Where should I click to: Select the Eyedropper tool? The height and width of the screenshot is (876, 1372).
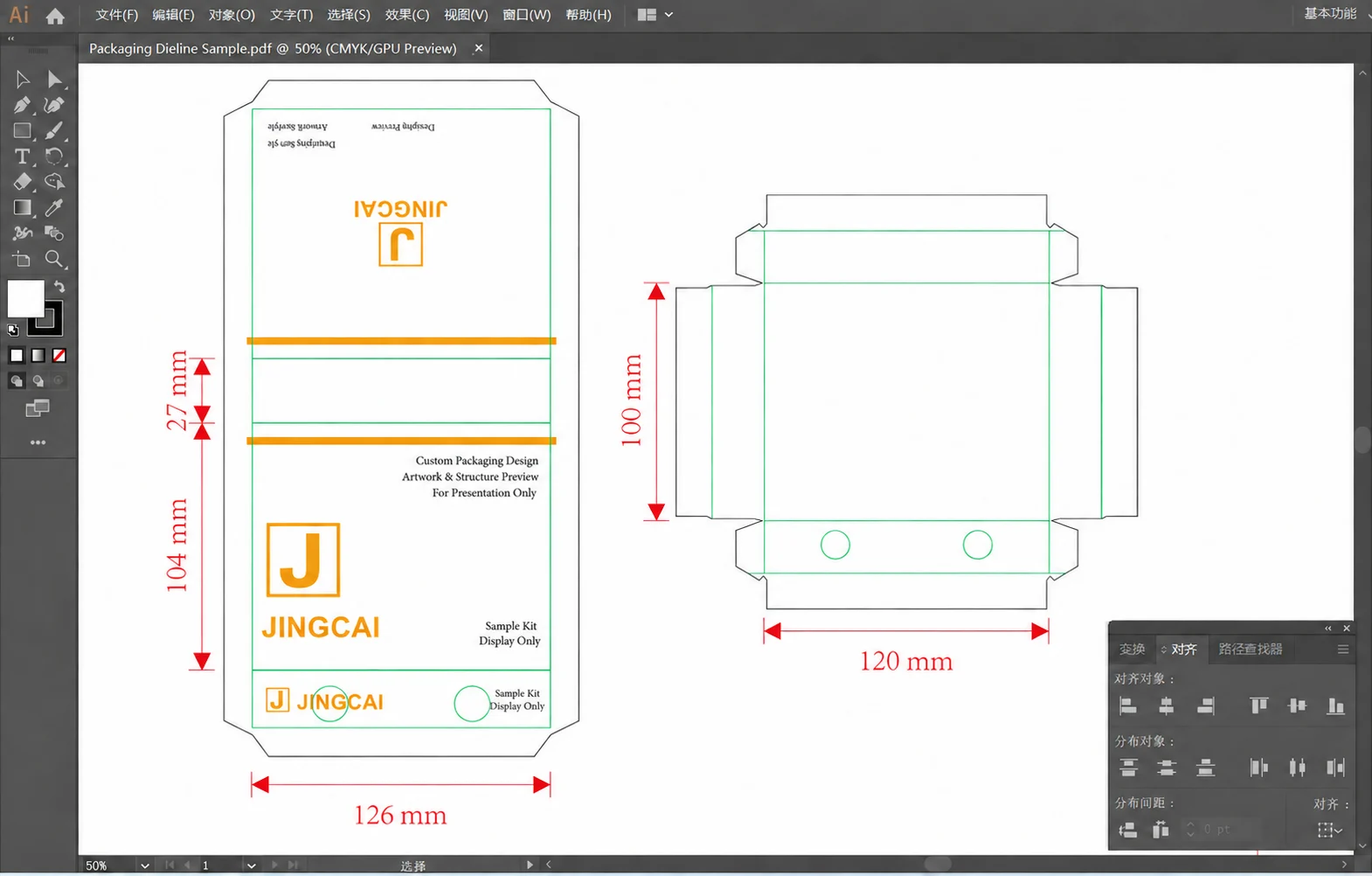tap(54, 208)
